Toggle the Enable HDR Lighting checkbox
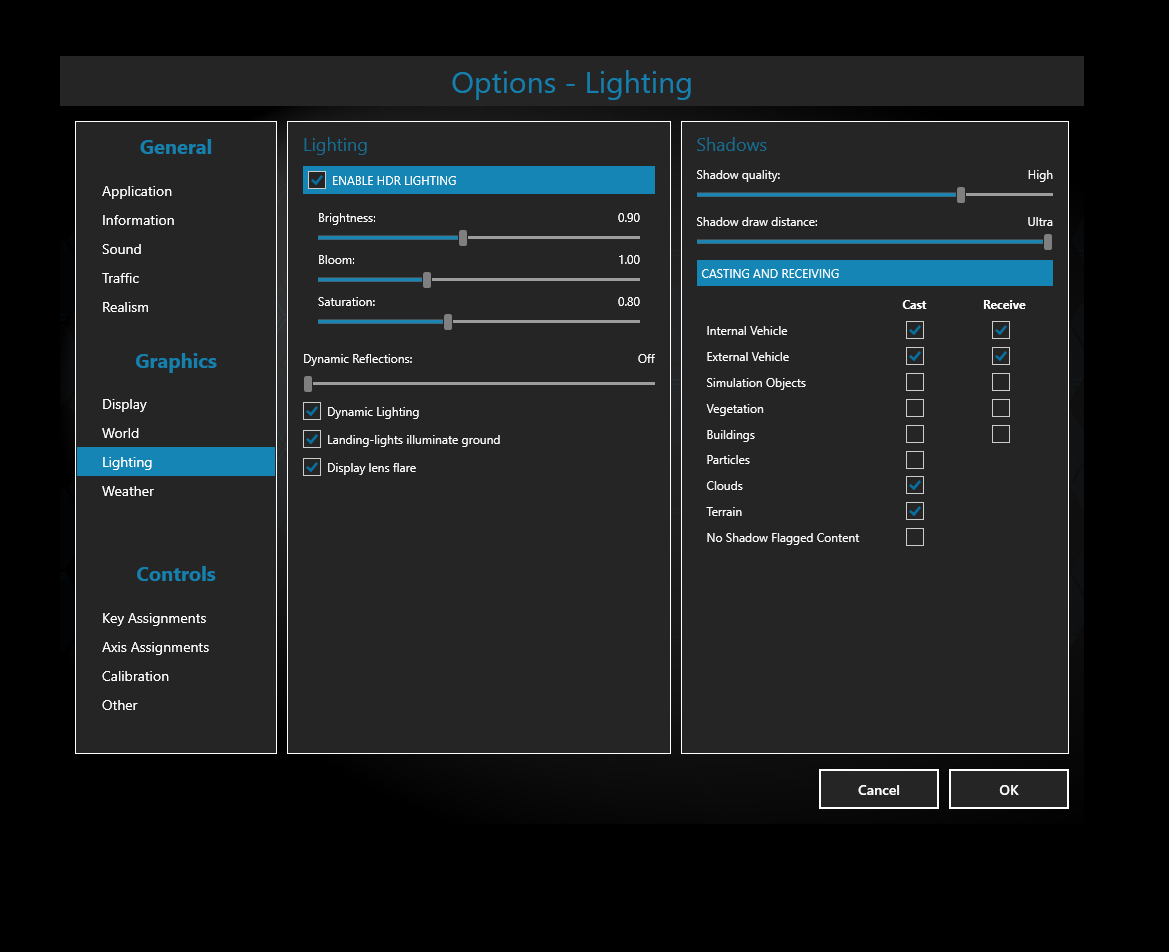The height and width of the screenshot is (952, 1169). (x=317, y=180)
